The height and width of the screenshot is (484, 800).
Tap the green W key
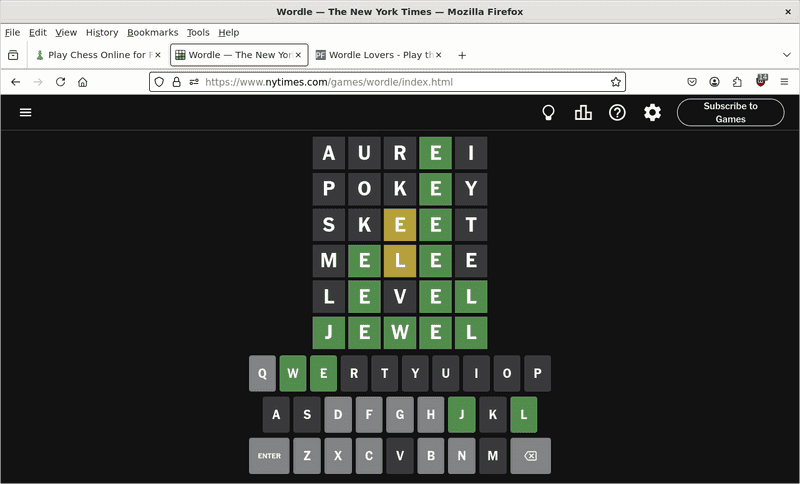tap(293, 373)
